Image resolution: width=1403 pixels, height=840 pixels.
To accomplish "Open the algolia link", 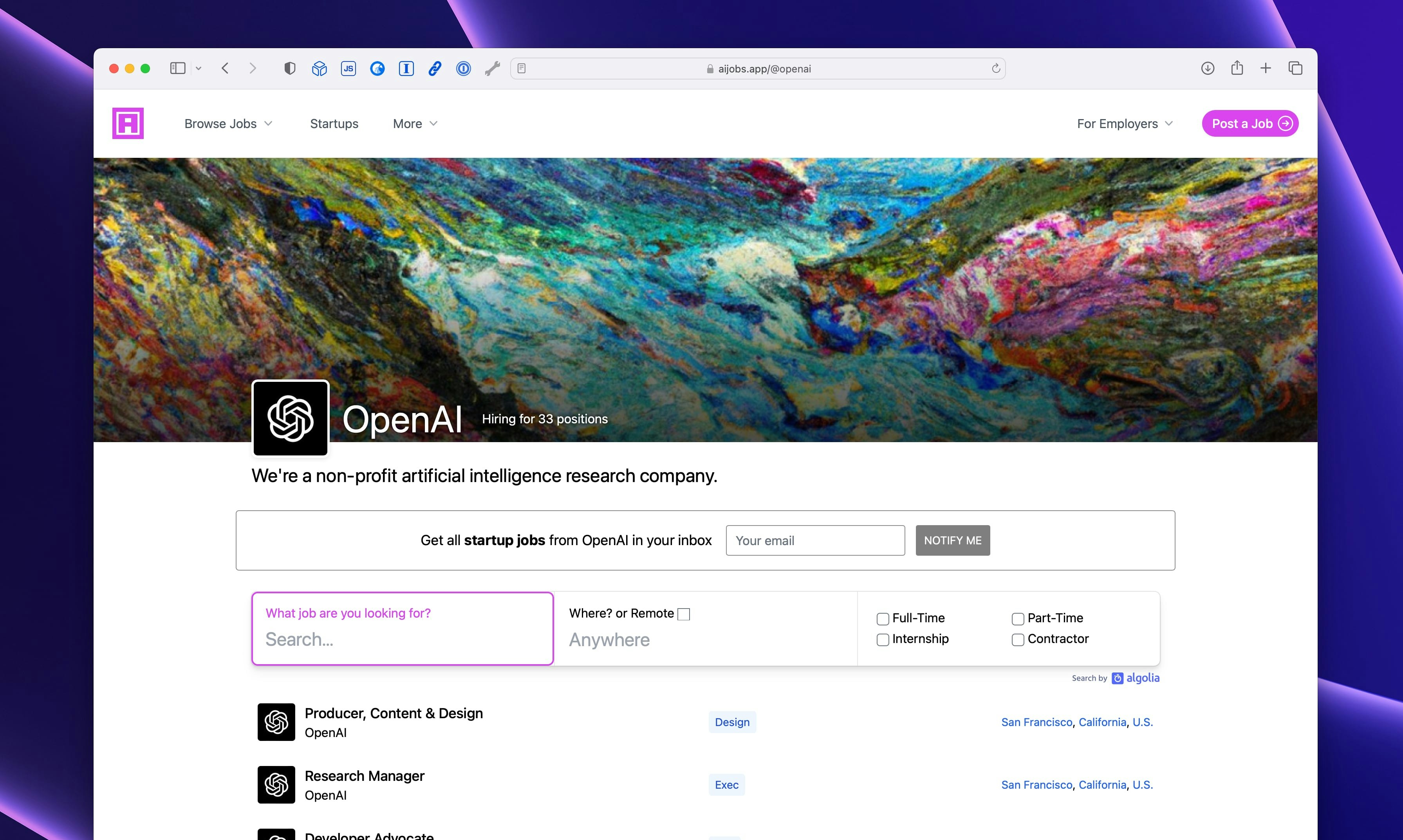I will [x=1135, y=678].
